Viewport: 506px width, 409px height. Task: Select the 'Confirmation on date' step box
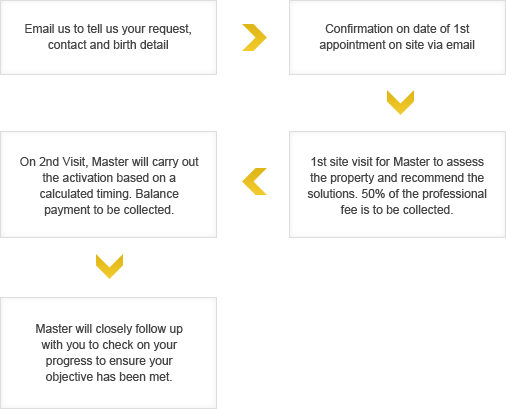pyautogui.click(x=397, y=37)
